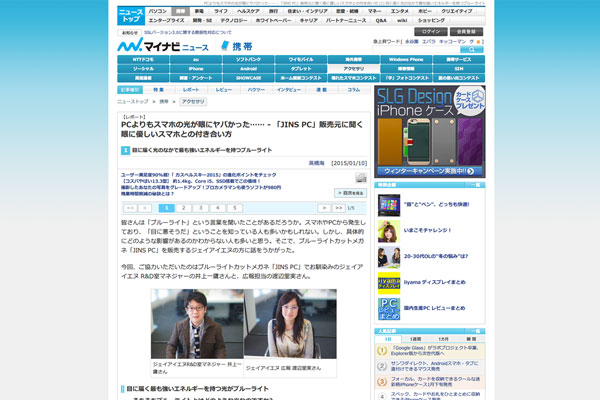Viewport: 600px width, 400px height.
Task: Open the キャリア menu item
Action: tap(308, 21)
